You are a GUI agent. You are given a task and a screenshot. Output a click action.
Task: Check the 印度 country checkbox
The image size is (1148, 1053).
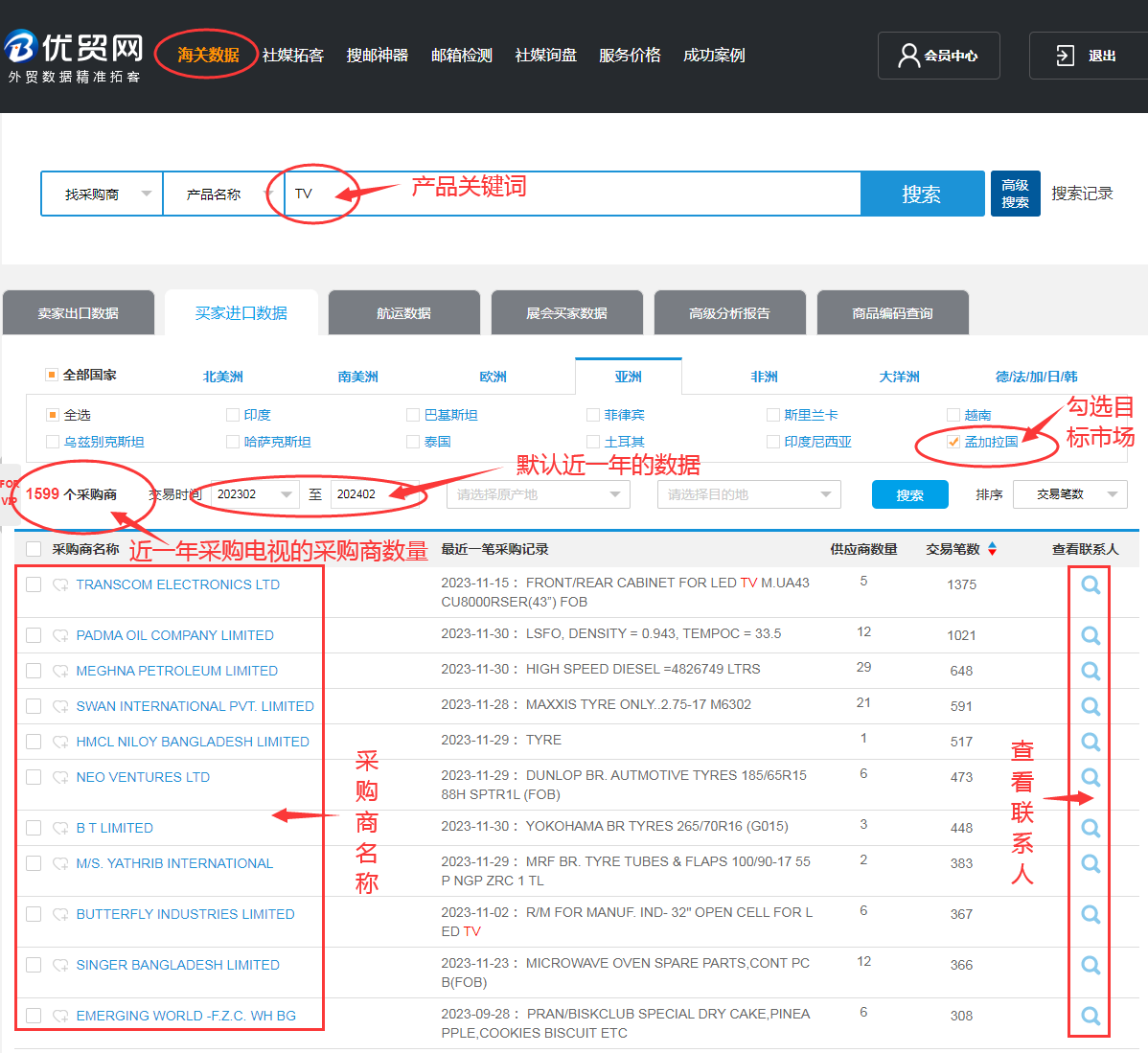pyautogui.click(x=233, y=415)
